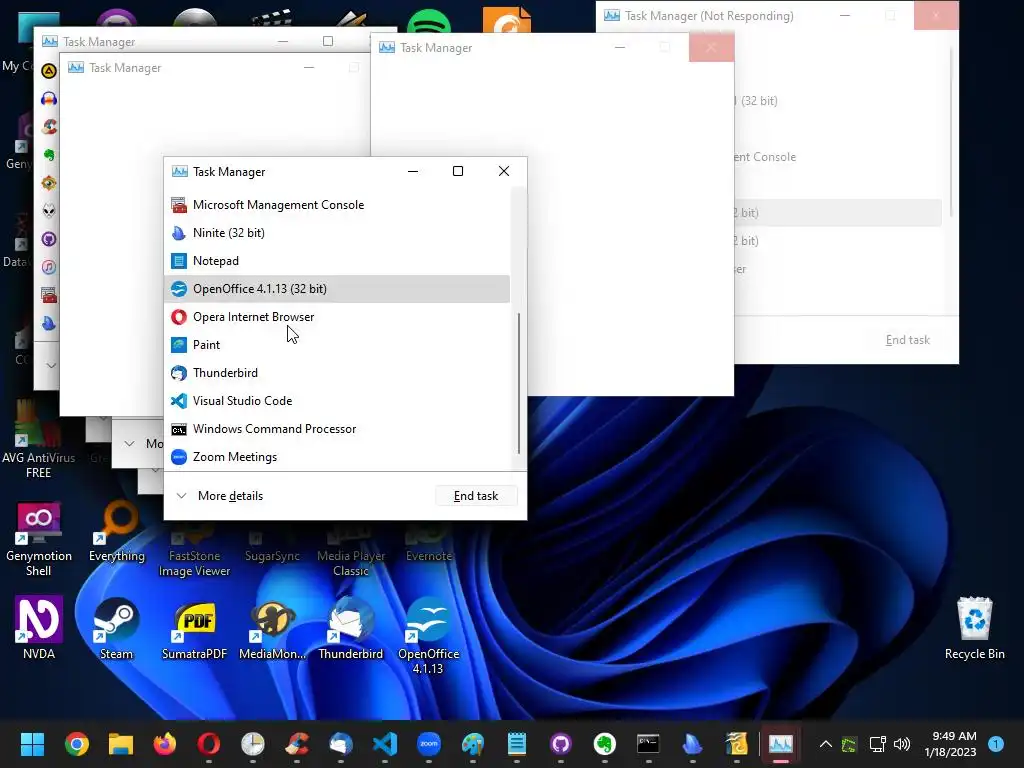Select SumatraPDF desktop shortcut
The height and width of the screenshot is (768, 1024).
click(194, 628)
